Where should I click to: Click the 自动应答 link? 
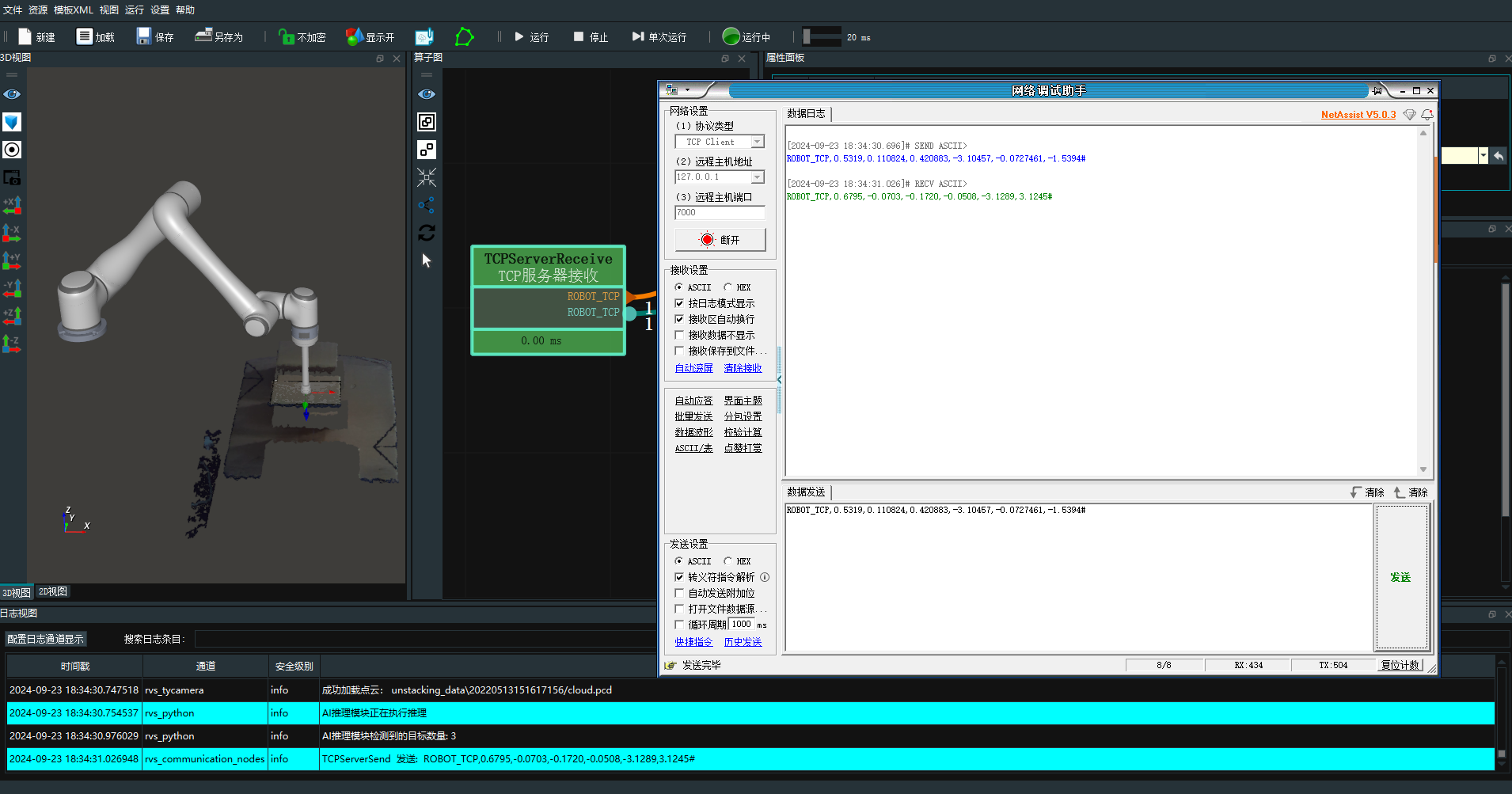pyautogui.click(x=693, y=401)
